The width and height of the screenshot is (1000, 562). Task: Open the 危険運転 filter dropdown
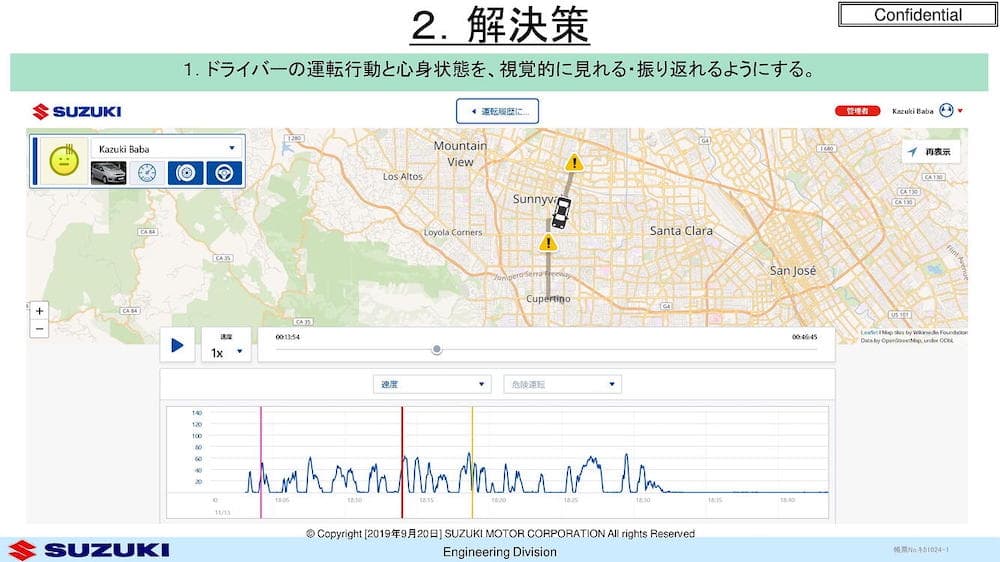click(562, 384)
